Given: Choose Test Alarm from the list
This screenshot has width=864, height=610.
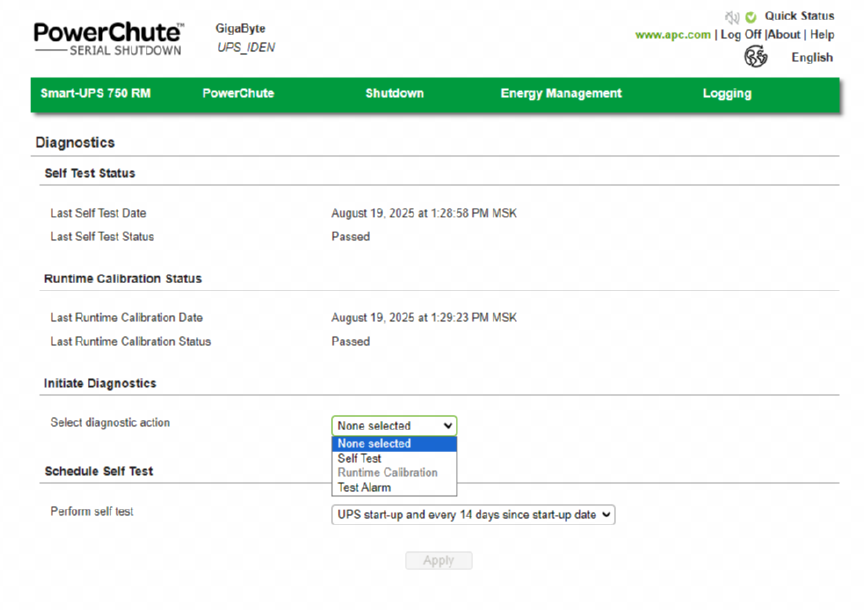Looking at the screenshot, I should click(394, 488).
